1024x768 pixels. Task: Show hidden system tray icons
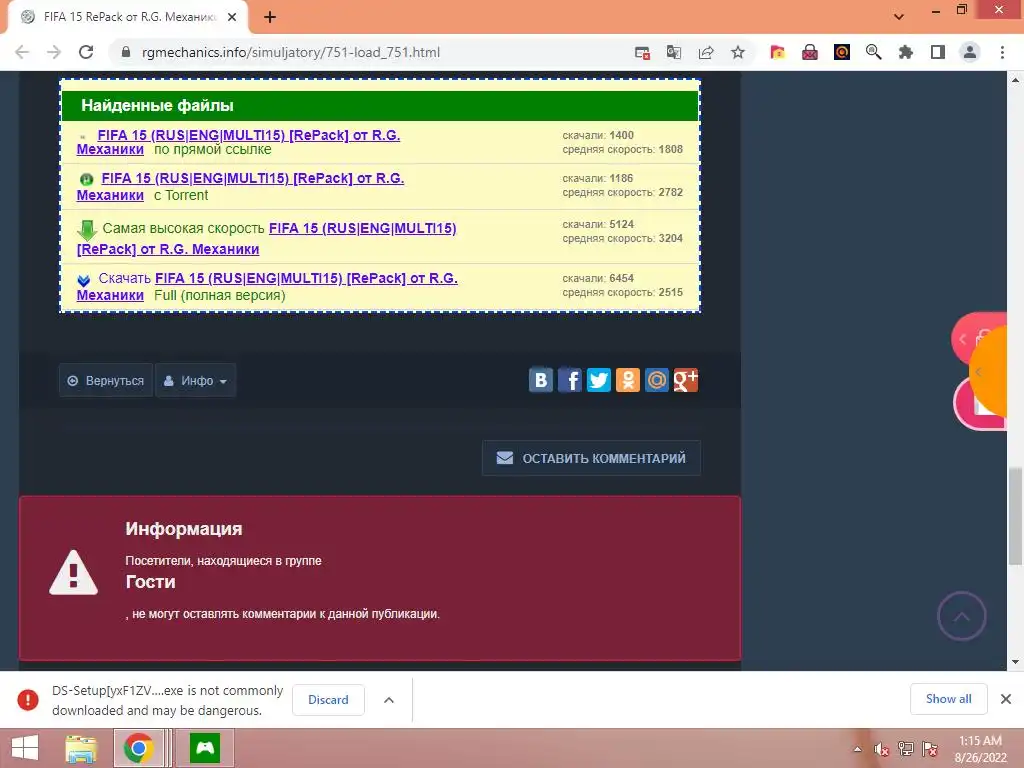857,749
